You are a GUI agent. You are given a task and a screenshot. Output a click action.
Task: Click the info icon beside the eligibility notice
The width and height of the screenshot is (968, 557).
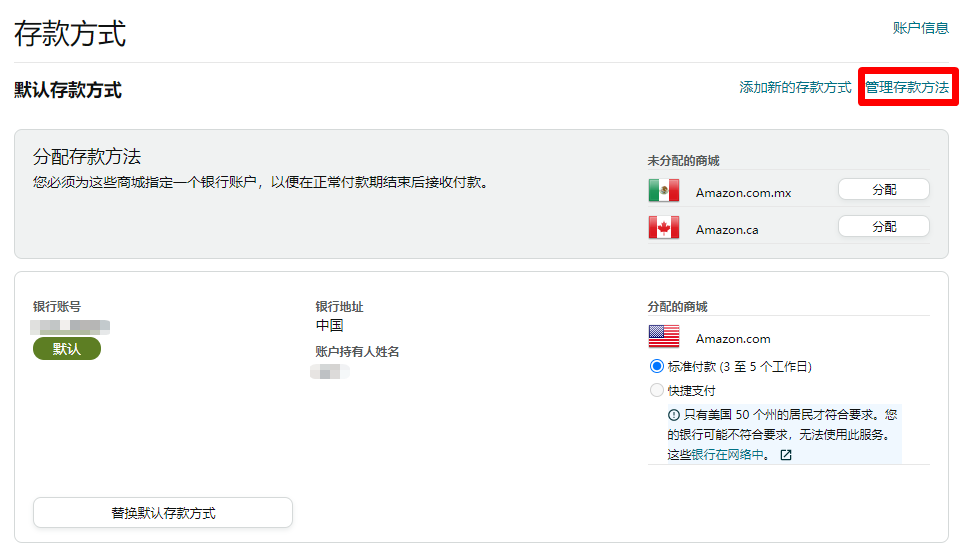point(674,415)
